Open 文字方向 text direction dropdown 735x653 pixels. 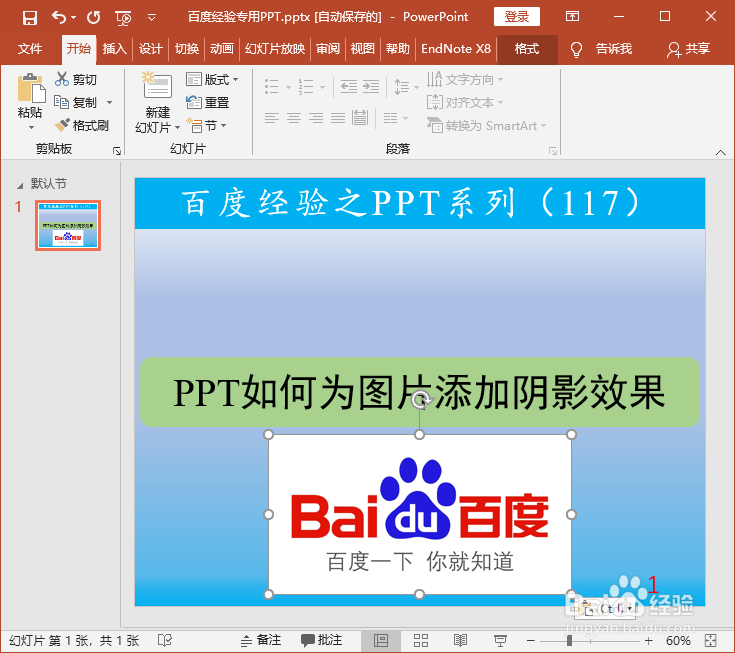click(465, 79)
